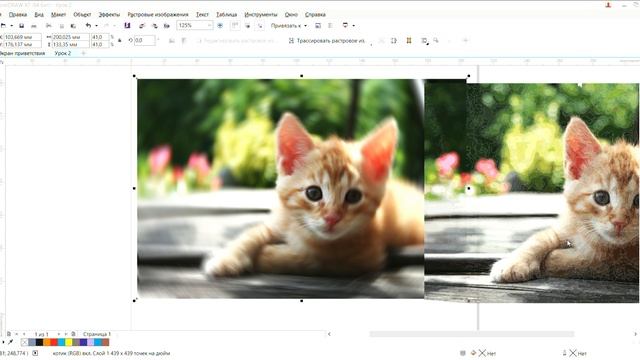Click the full-screen preview icon
Viewport: 640px width, 360px height.
(220, 26)
